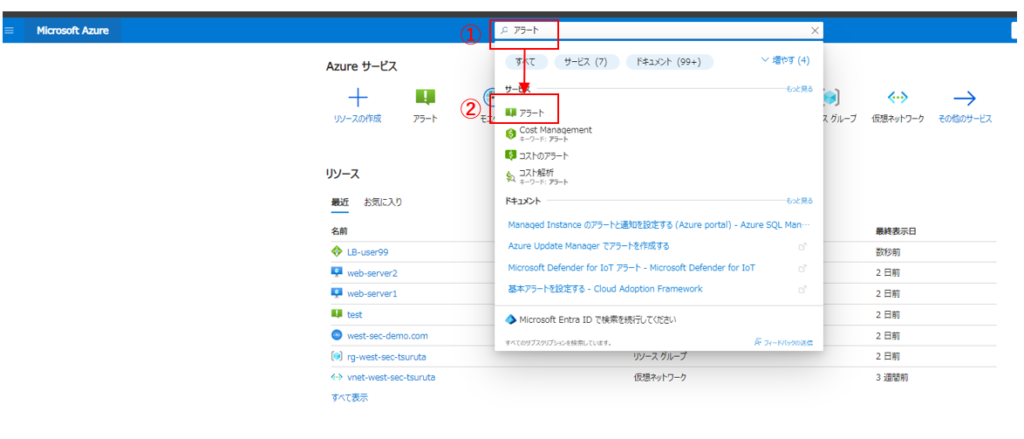1024x439 pixels.
Task: Click the external-link icon on the Defender for IoT row
Action: (x=803, y=268)
